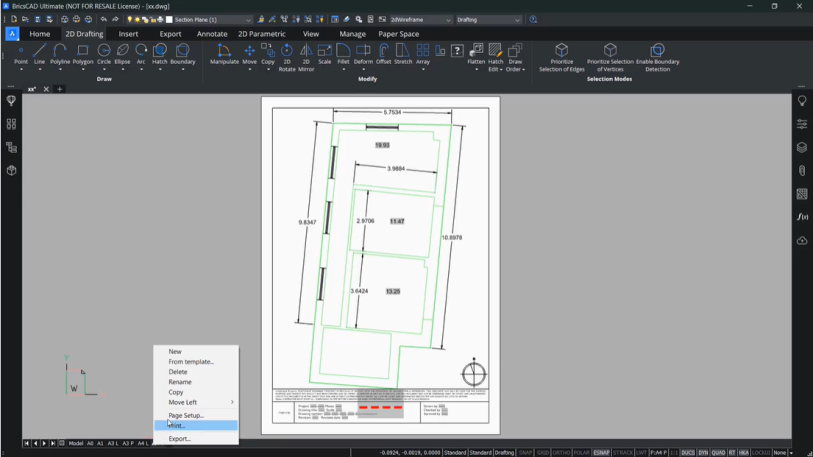This screenshot has height=457, width=813.
Task: Toggle POLAR tracking in status bar
Action: (581, 452)
